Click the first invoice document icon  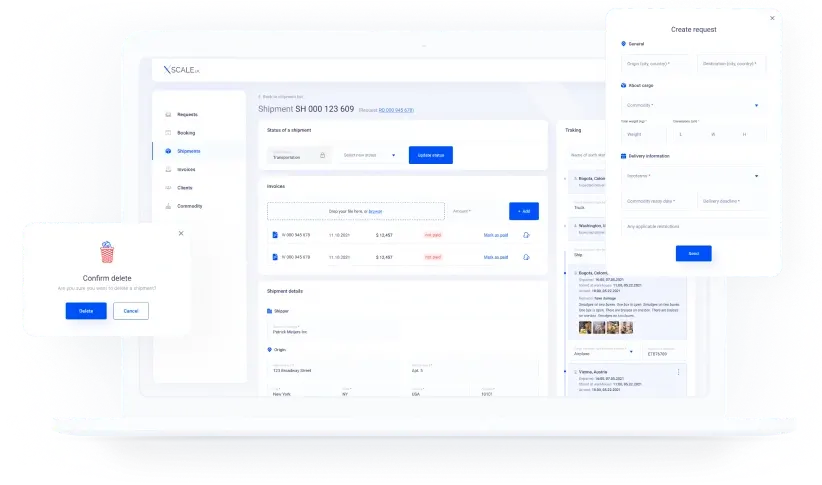tap(275, 235)
